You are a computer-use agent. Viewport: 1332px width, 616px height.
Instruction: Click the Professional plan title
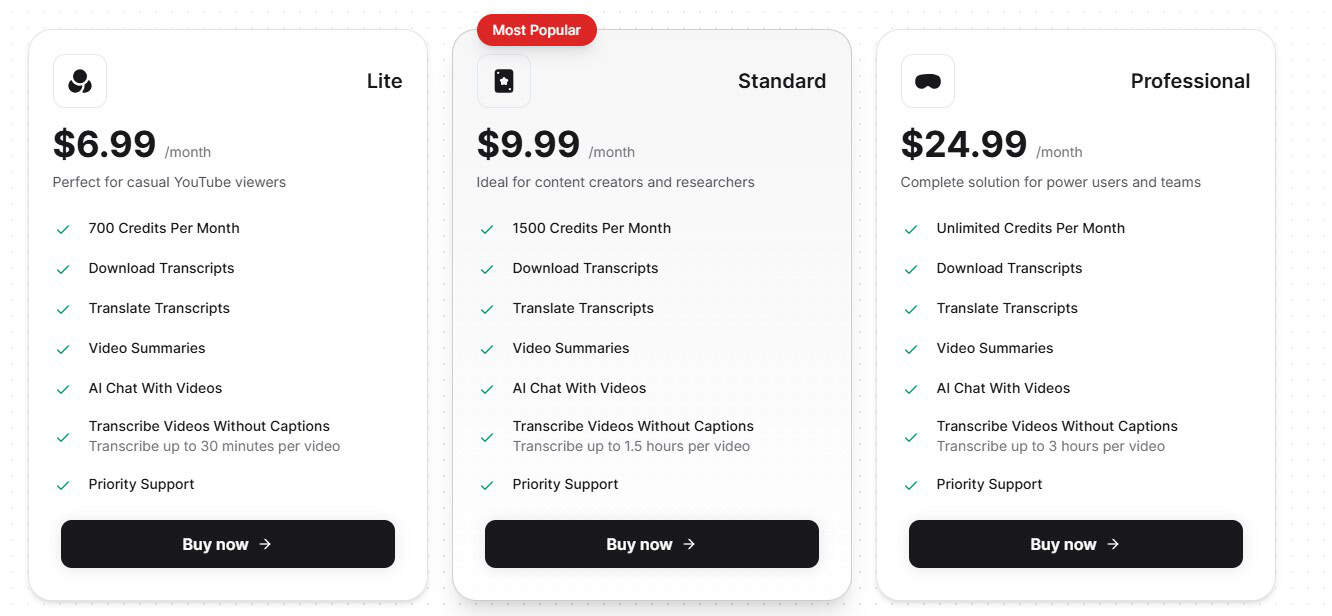pos(1190,81)
